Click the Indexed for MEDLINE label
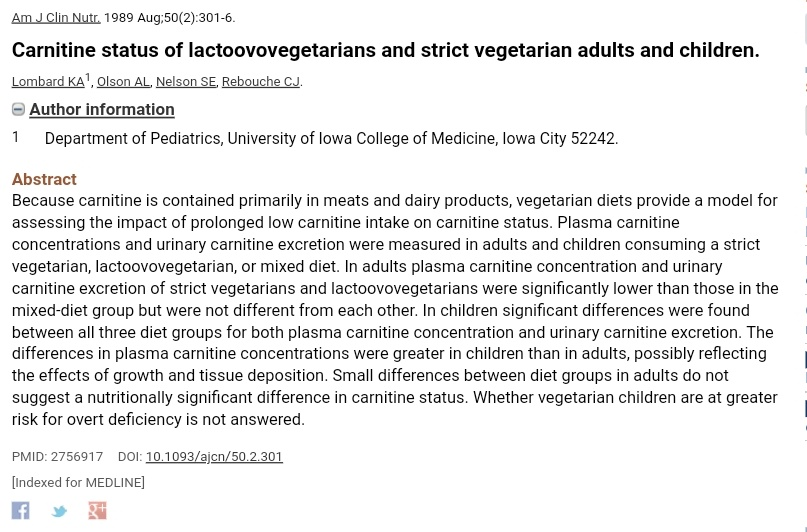Viewport: 807px width, 532px height. 78,482
